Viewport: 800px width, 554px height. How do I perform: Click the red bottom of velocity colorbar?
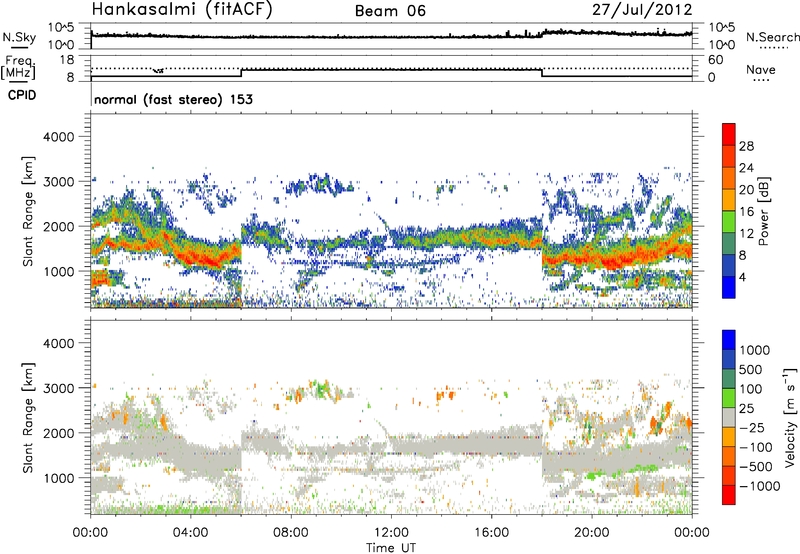click(x=729, y=494)
